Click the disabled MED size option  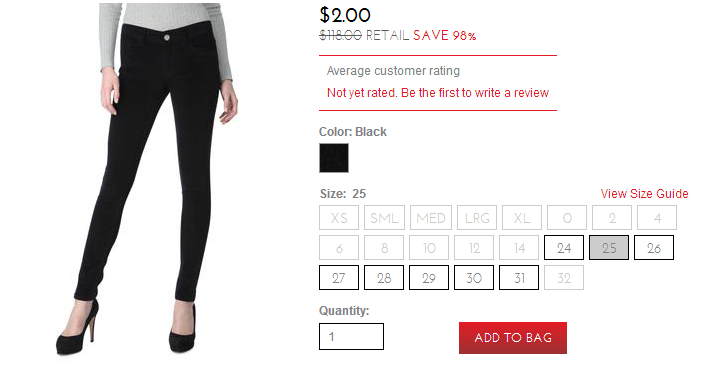(x=431, y=218)
